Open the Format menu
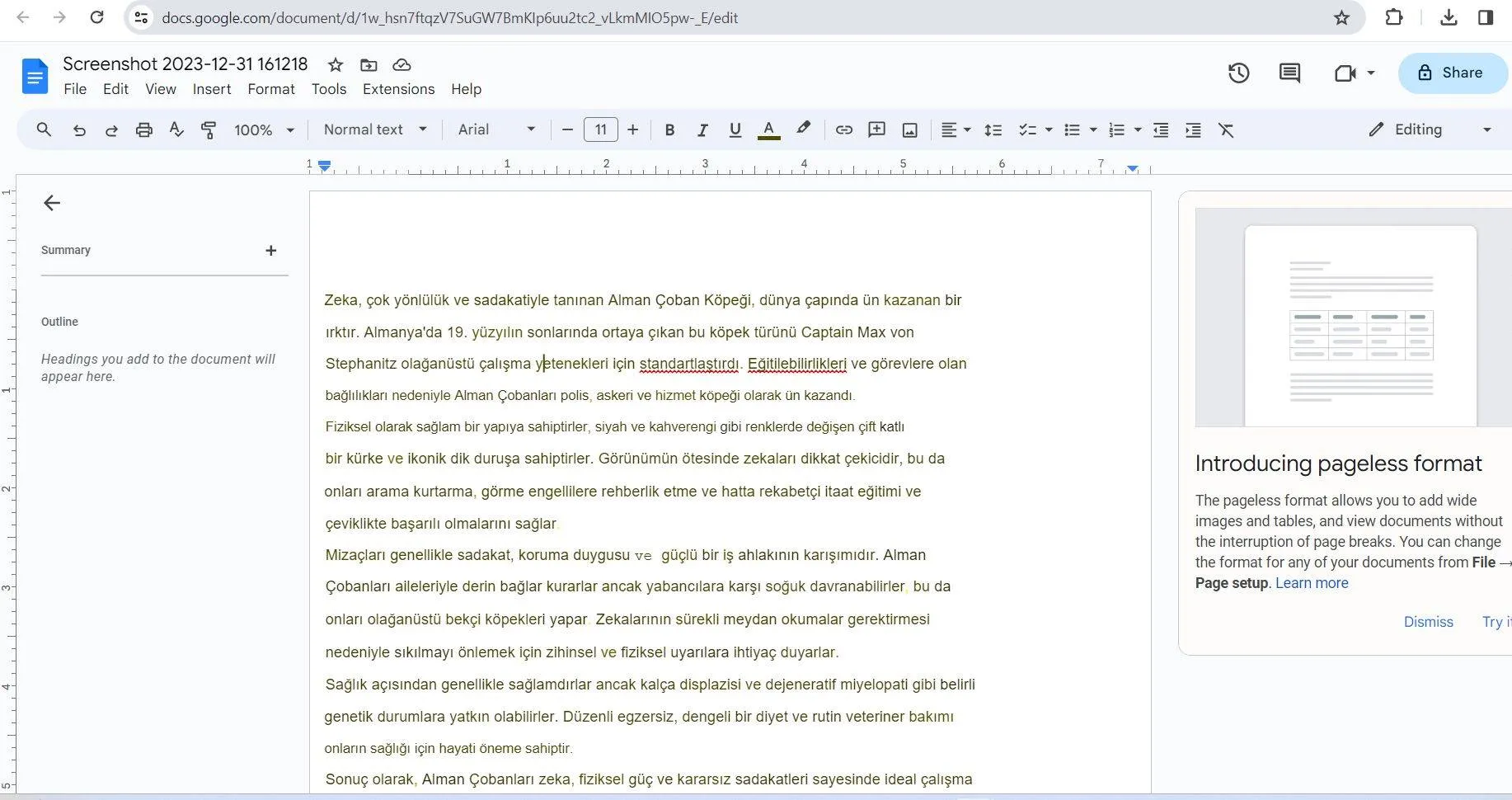Screen dimensions: 1512x800 [x=270, y=89]
